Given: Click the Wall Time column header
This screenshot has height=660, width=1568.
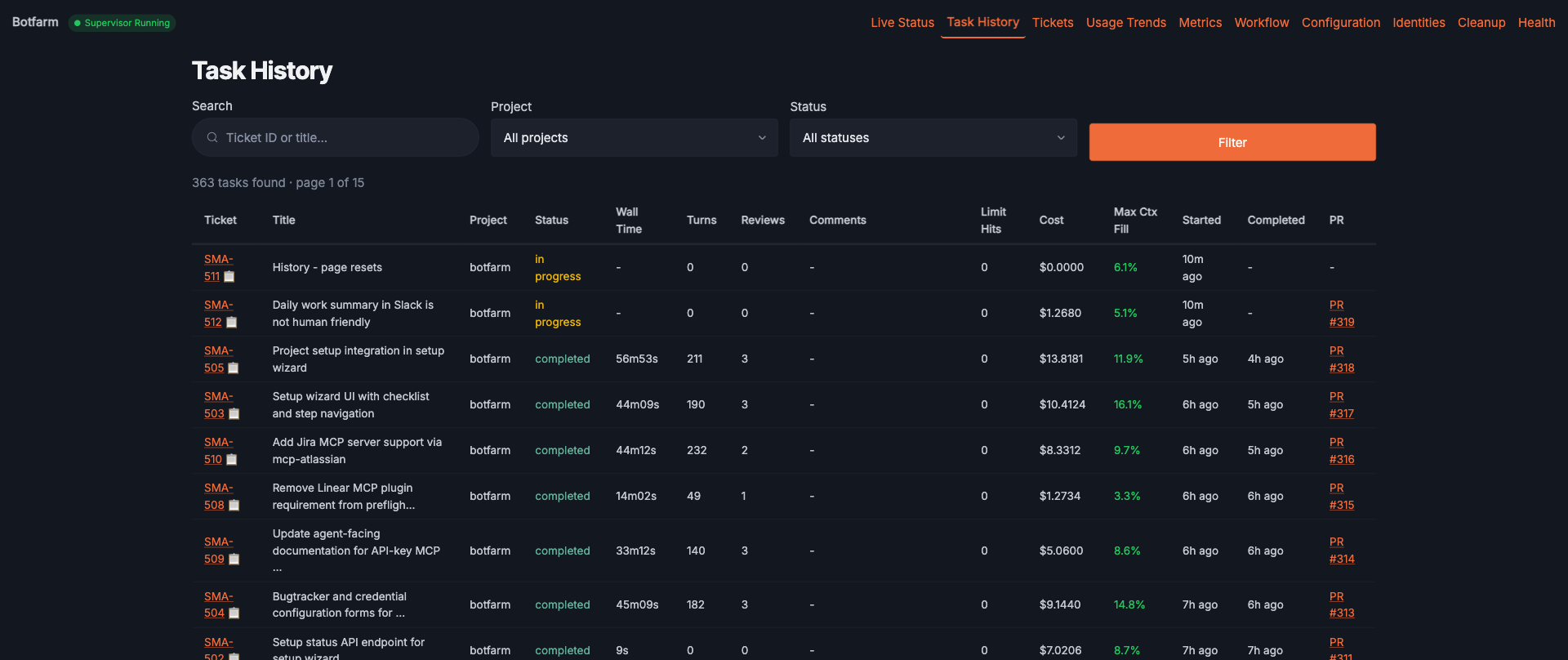Looking at the screenshot, I should [629, 221].
